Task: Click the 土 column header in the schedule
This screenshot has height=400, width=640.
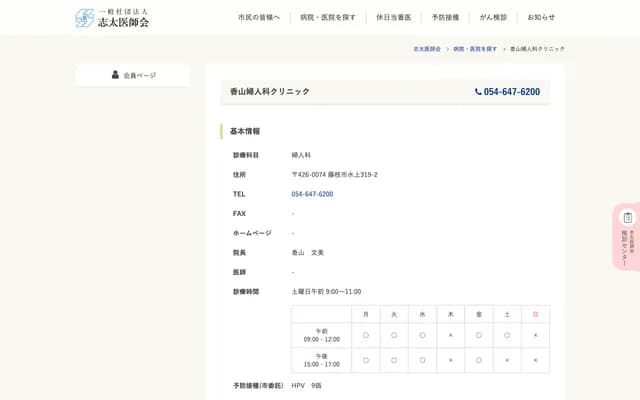Action: click(x=507, y=314)
